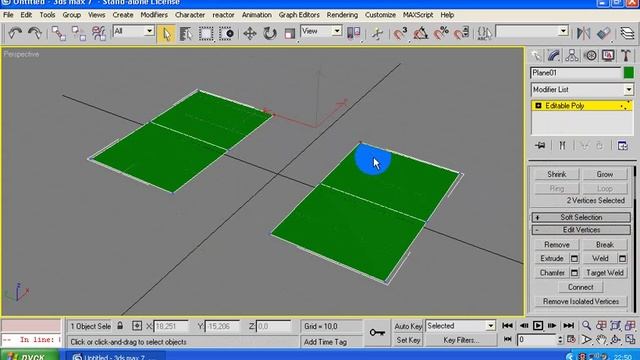Switch to the Create command panel tab
The height and width of the screenshot is (360, 640).
[536, 56]
